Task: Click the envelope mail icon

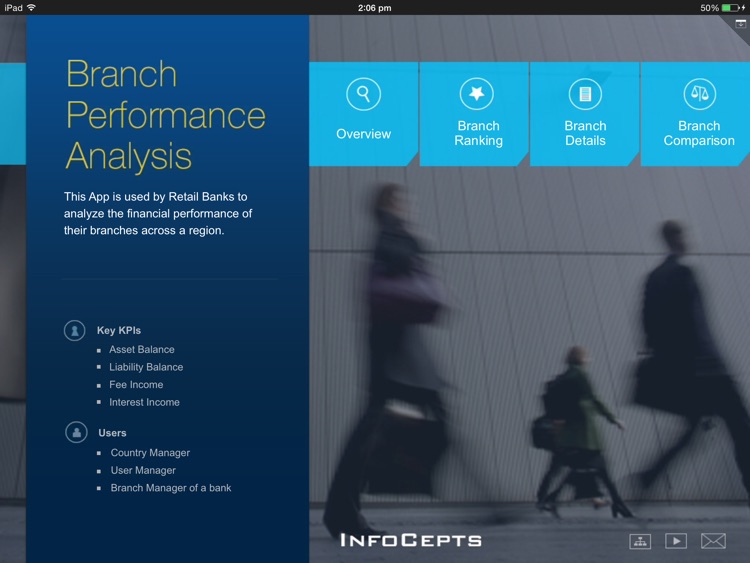Action: 713,541
